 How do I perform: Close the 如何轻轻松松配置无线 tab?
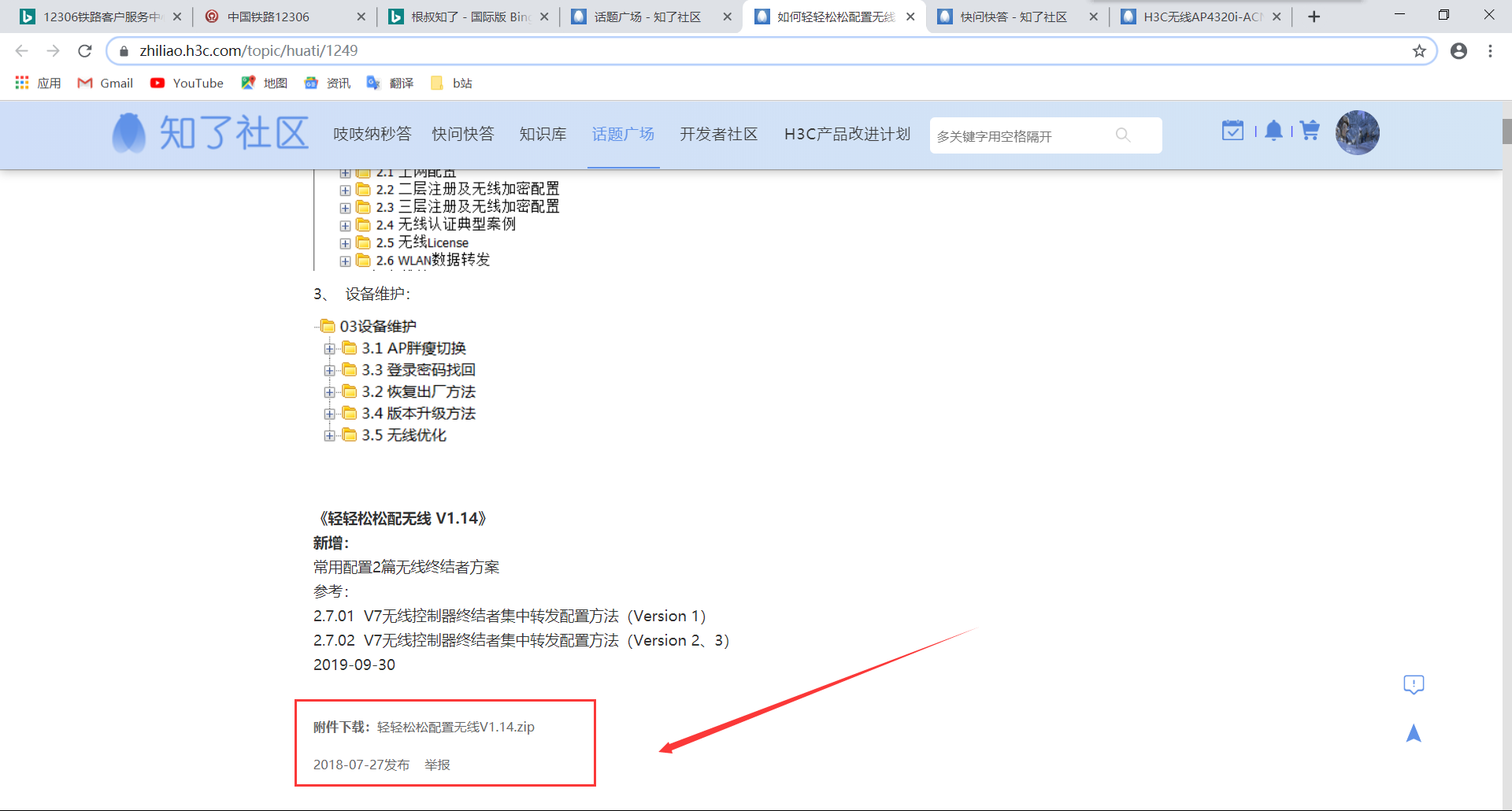[910, 17]
